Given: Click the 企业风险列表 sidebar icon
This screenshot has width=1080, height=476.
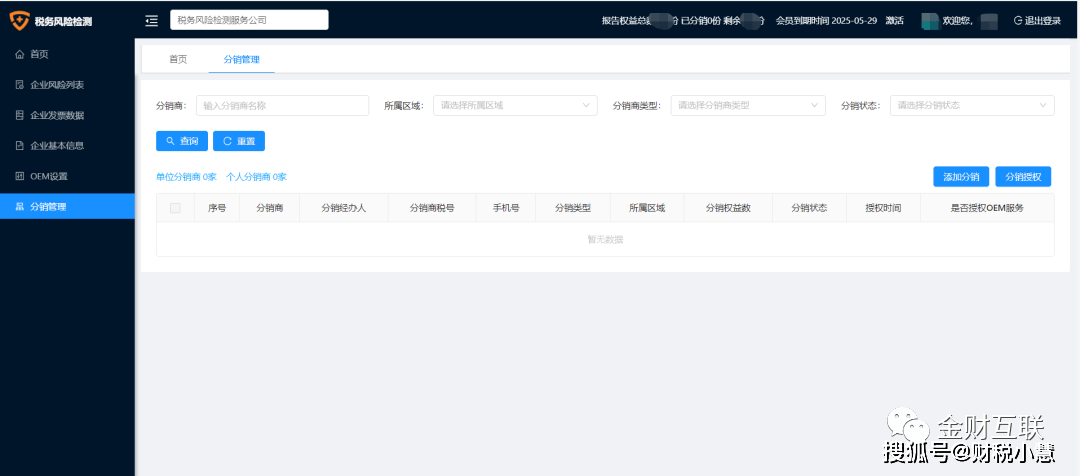Looking at the screenshot, I should pyautogui.click(x=20, y=85).
